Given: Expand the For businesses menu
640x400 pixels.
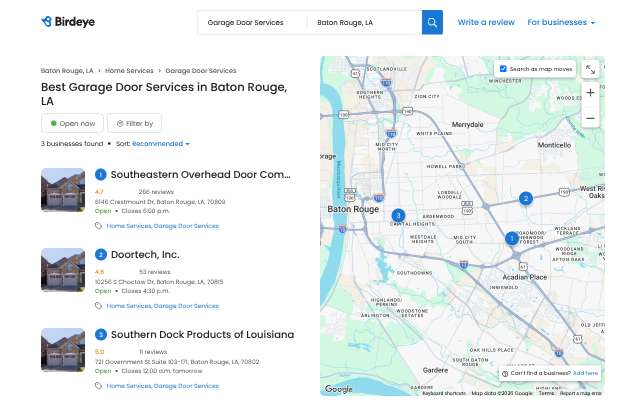Looking at the screenshot, I should pyautogui.click(x=561, y=22).
